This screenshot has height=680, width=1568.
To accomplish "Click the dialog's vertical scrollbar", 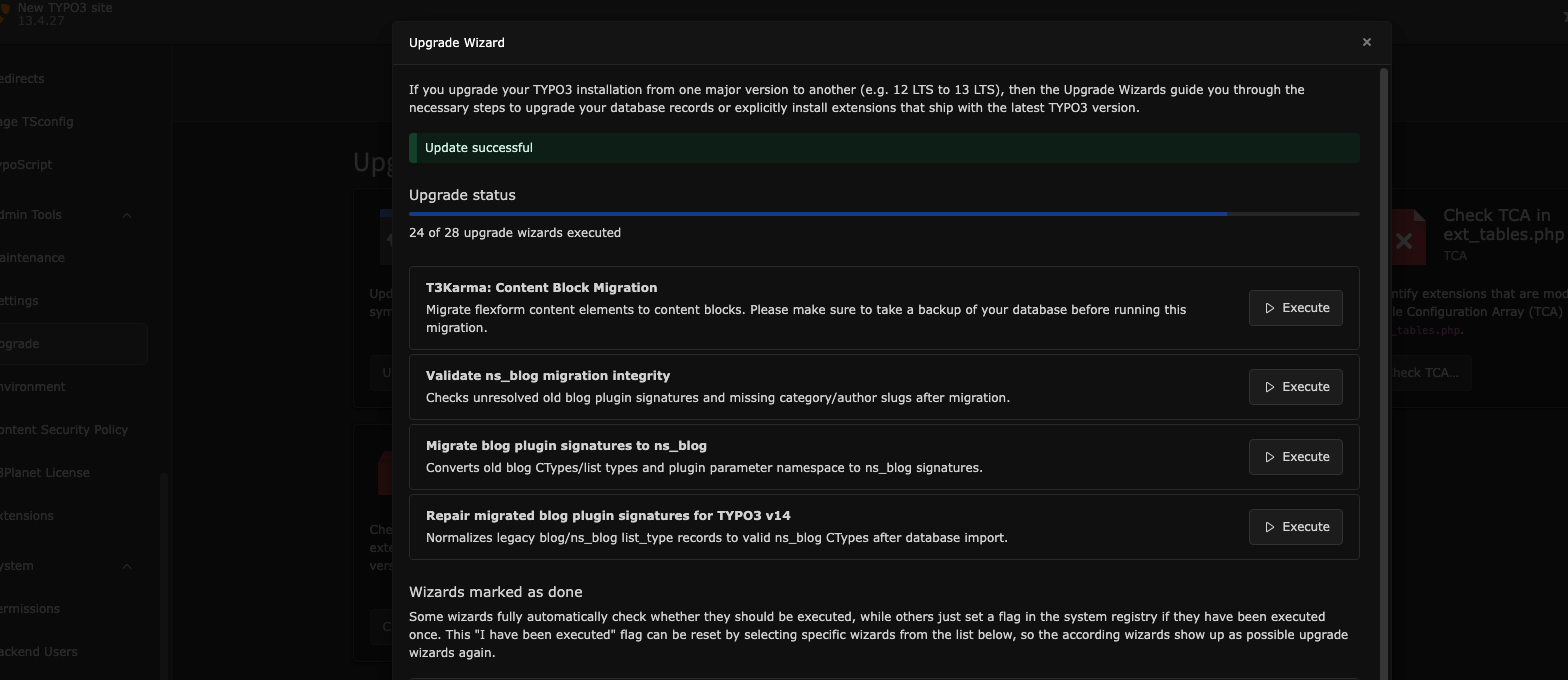I will tap(1384, 372).
